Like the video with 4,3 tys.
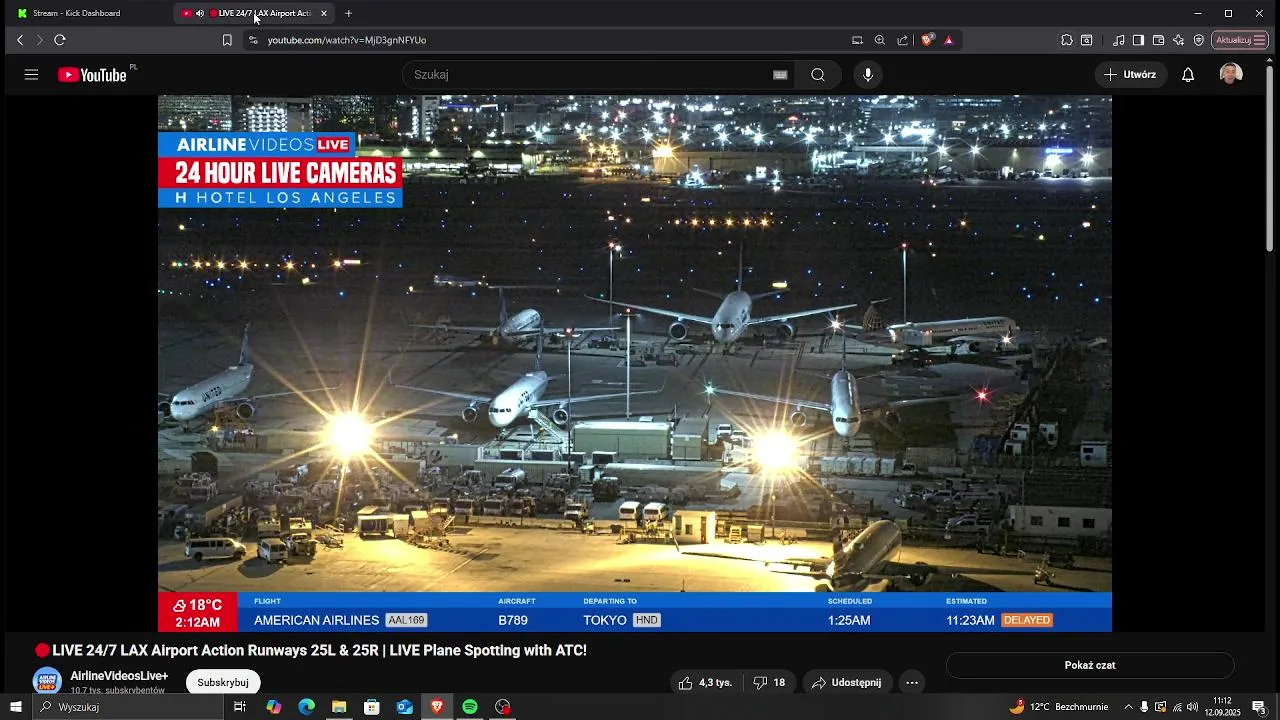This screenshot has width=1280, height=720. point(706,682)
